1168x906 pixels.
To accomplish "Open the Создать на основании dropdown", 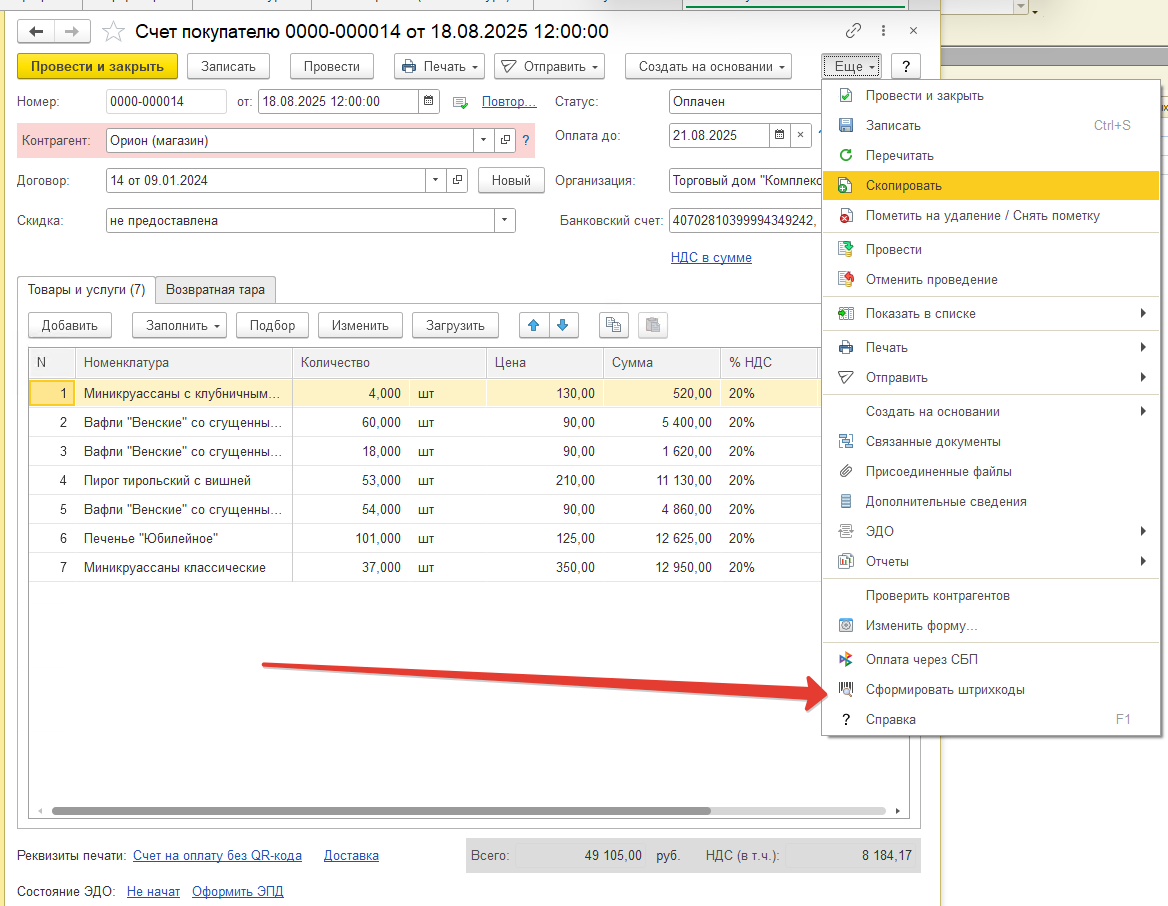I will click(708, 66).
